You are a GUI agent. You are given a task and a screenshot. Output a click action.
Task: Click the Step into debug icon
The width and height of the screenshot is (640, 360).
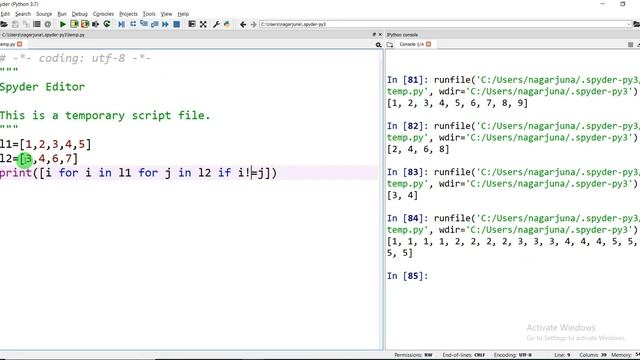[x=144, y=24]
